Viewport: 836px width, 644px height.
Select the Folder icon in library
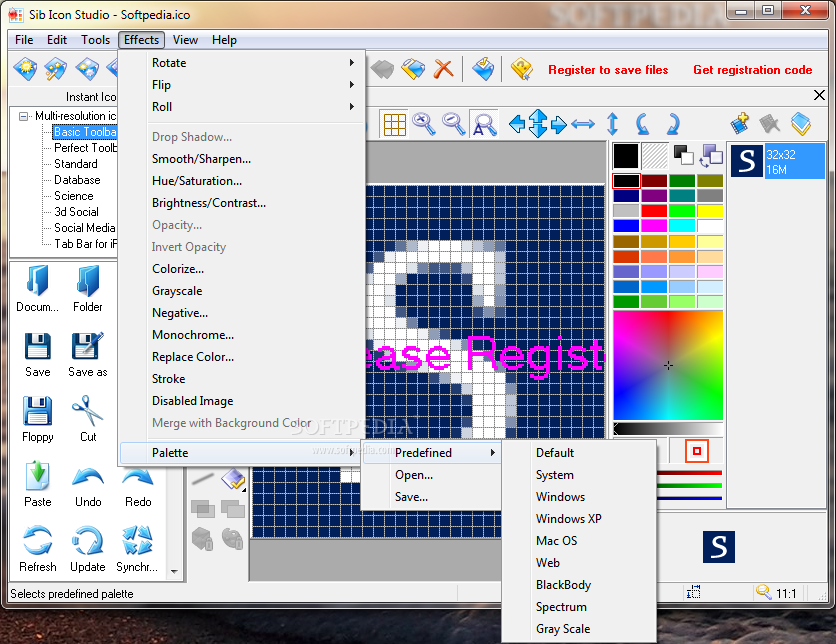[x=87, y=288]
